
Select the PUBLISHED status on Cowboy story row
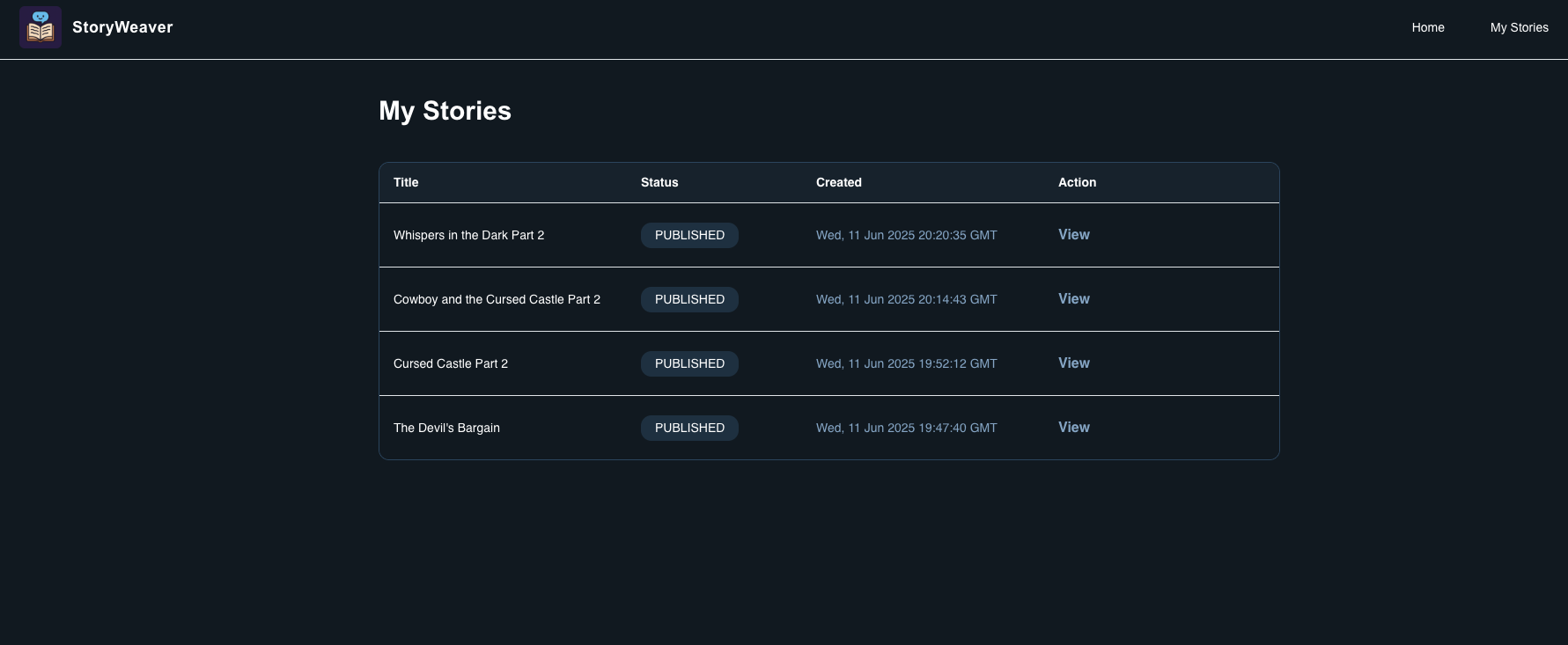click(689, 299)
